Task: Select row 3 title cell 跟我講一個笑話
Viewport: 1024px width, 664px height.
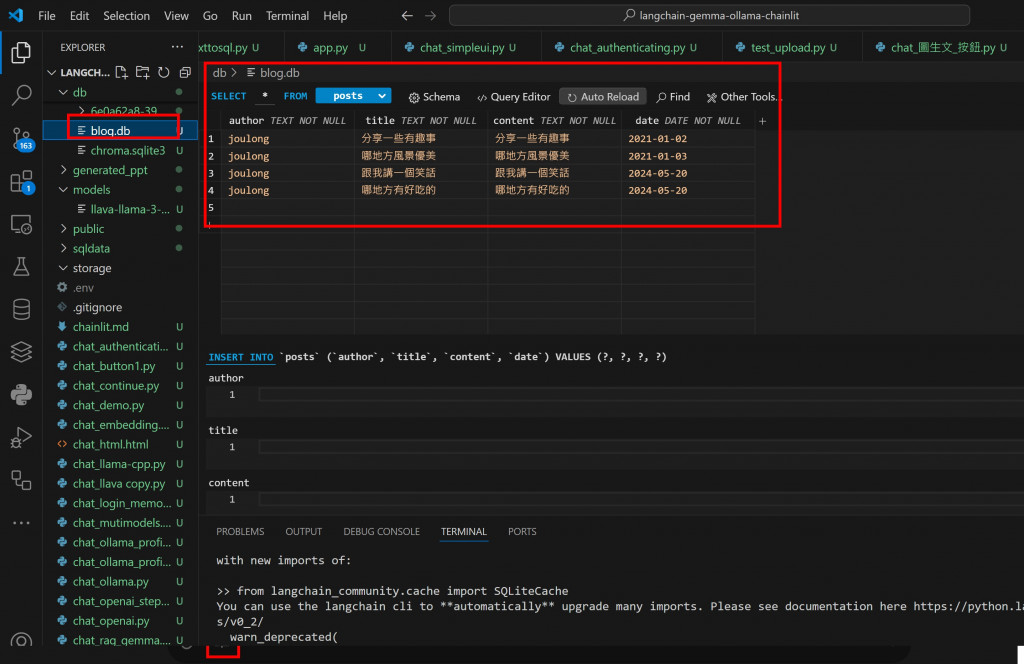Action: tap(421, 173)
